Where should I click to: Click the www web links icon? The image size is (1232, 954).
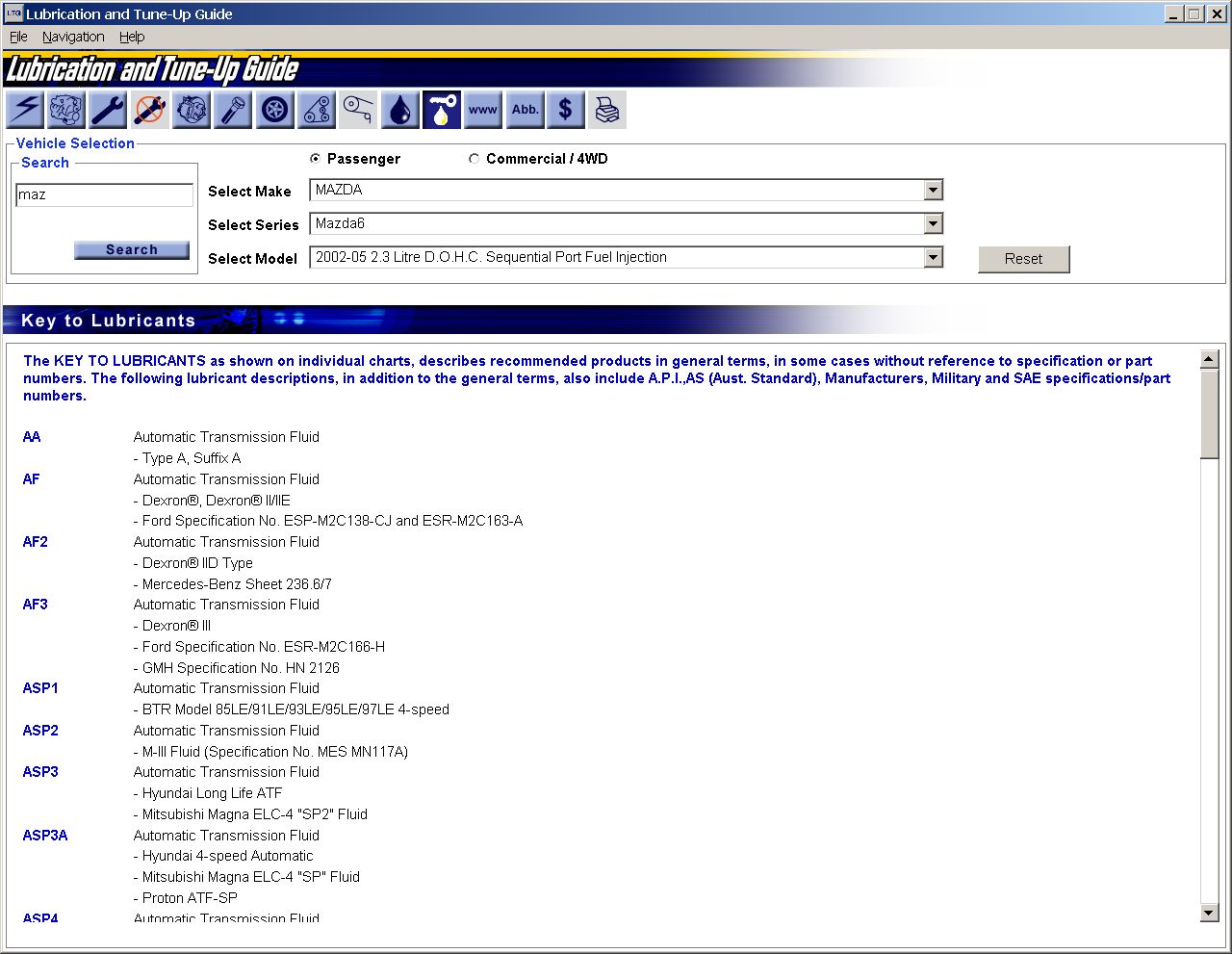tap(483, 110)
